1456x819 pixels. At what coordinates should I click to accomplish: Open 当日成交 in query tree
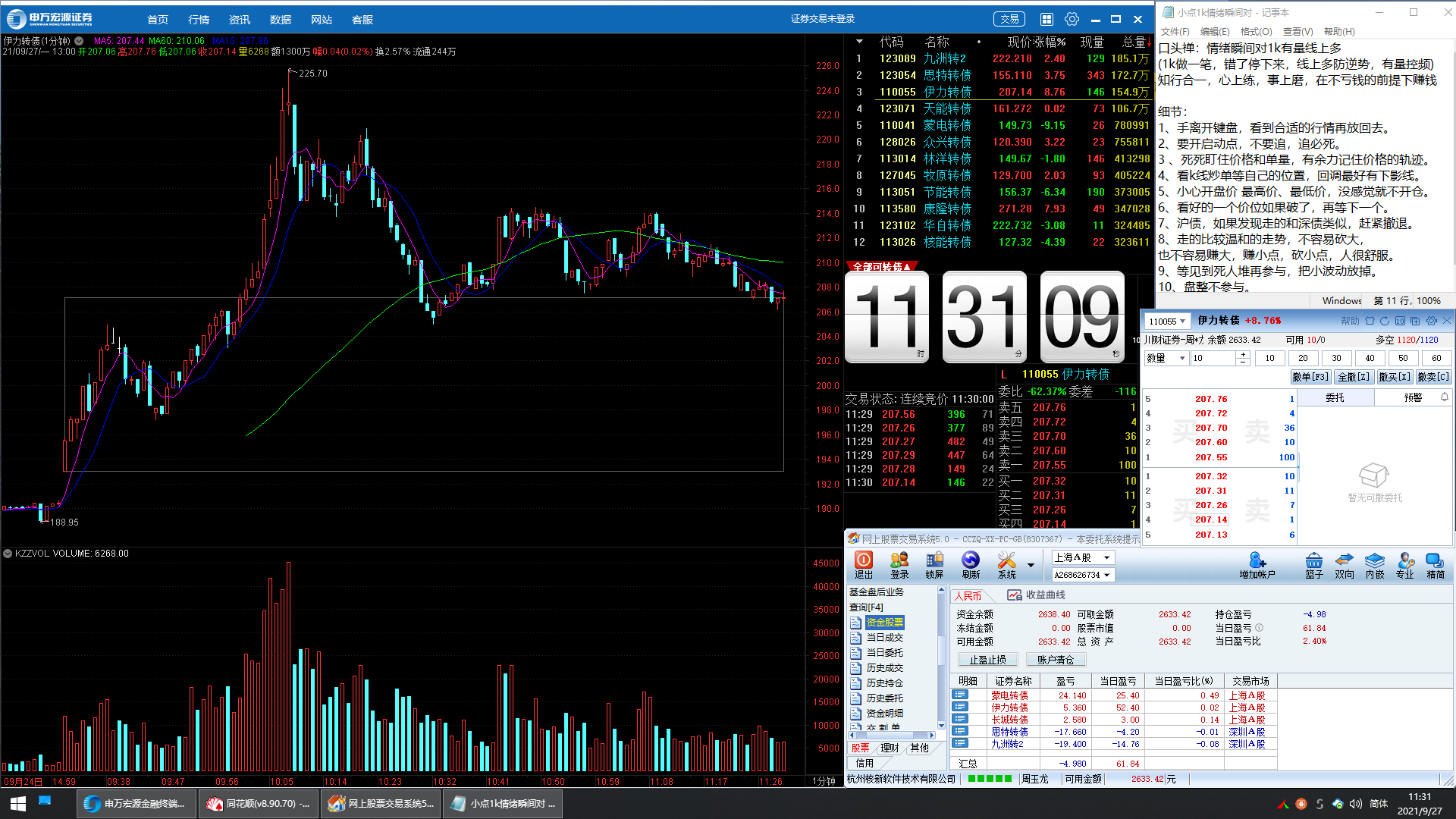point(884,638)
